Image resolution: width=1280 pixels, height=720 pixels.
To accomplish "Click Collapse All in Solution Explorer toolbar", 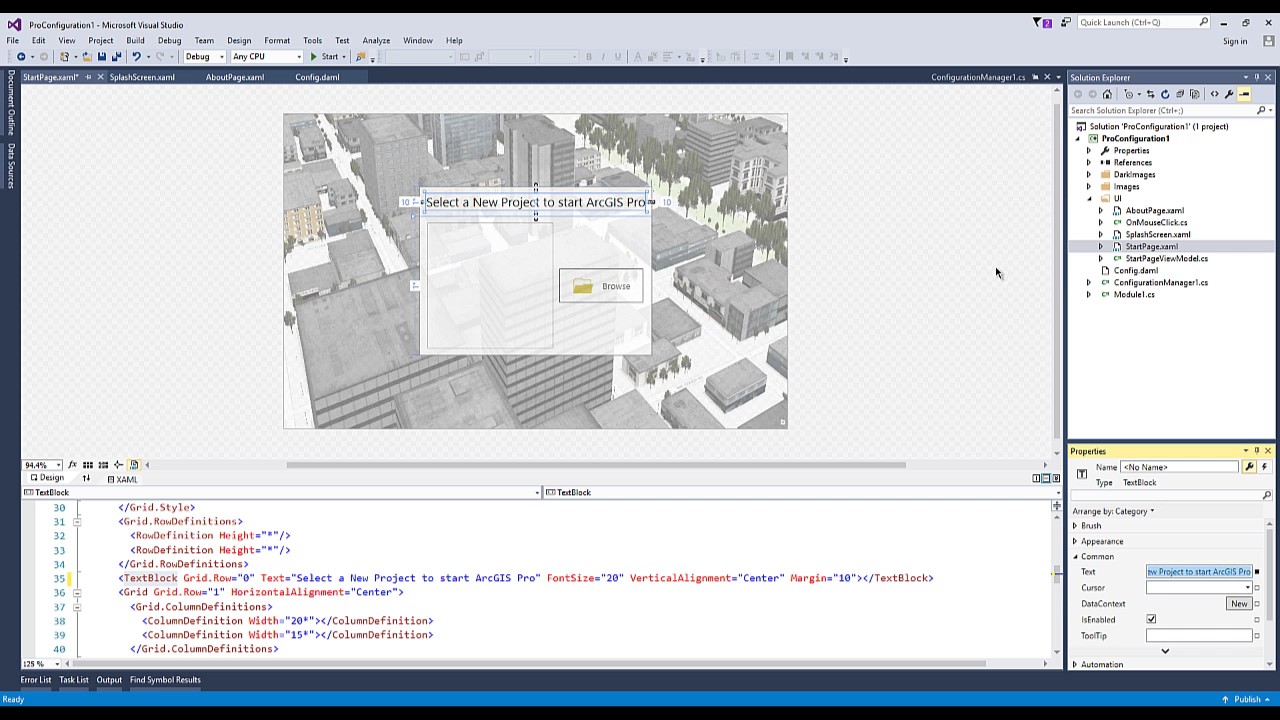I will tap(1179, 94).
